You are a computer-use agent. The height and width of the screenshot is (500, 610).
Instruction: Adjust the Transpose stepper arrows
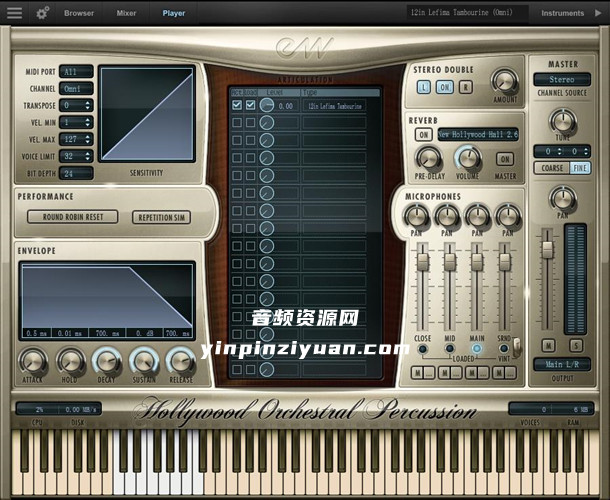click(x=88, y=105)
